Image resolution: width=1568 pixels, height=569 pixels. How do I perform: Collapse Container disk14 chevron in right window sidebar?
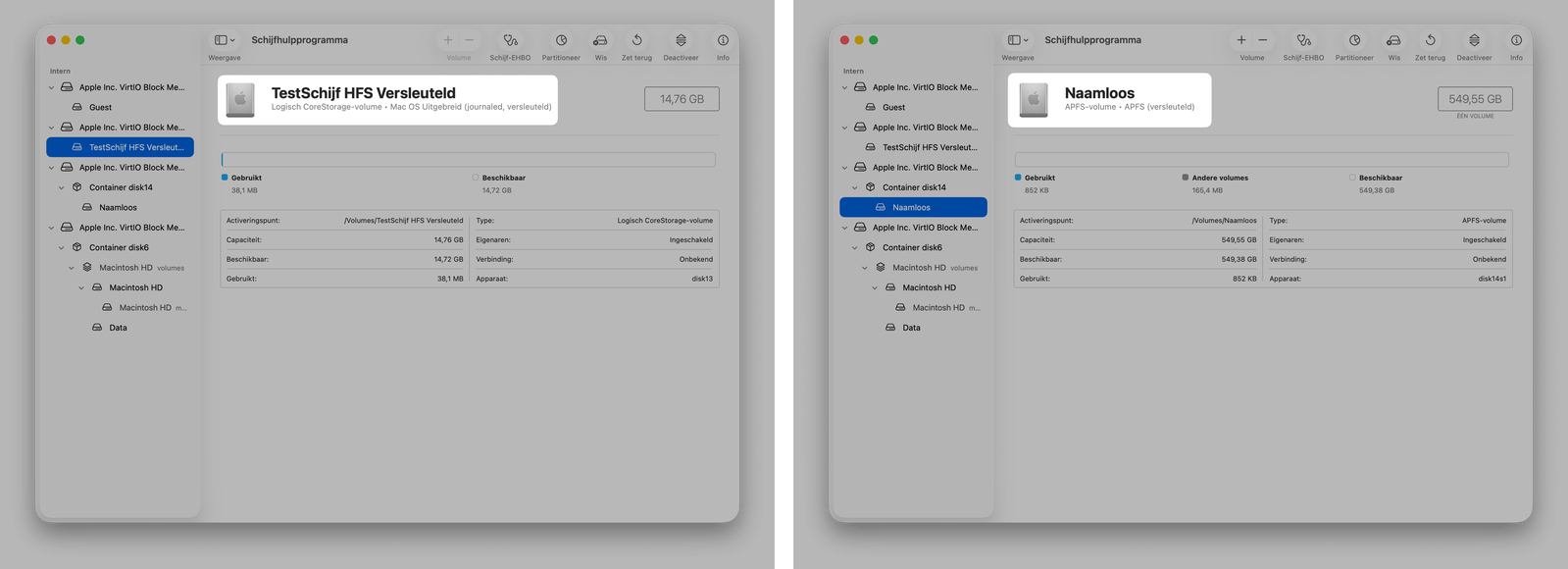point(855,187)
